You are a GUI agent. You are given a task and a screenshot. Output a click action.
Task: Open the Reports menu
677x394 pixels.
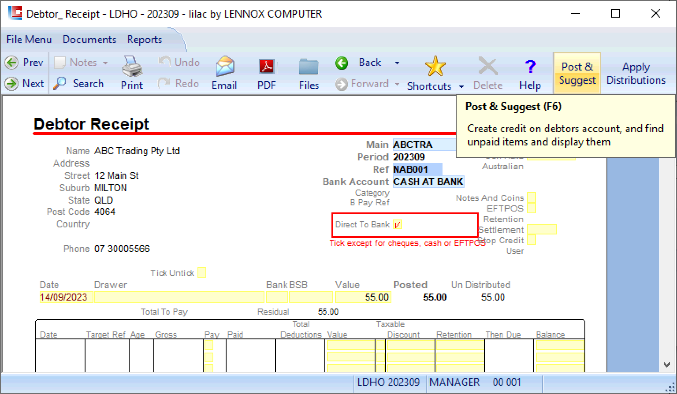coord(145,39)
